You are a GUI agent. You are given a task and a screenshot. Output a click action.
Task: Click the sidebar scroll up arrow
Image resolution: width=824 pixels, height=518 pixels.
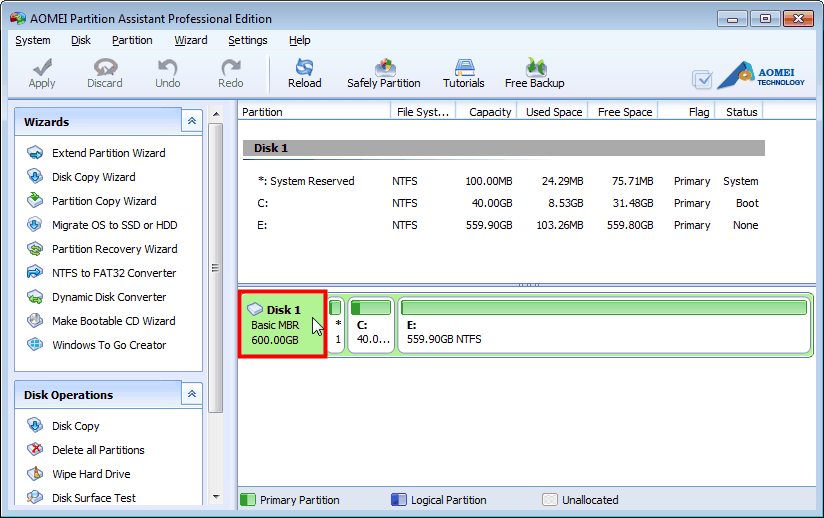click(x=216, y=114)
